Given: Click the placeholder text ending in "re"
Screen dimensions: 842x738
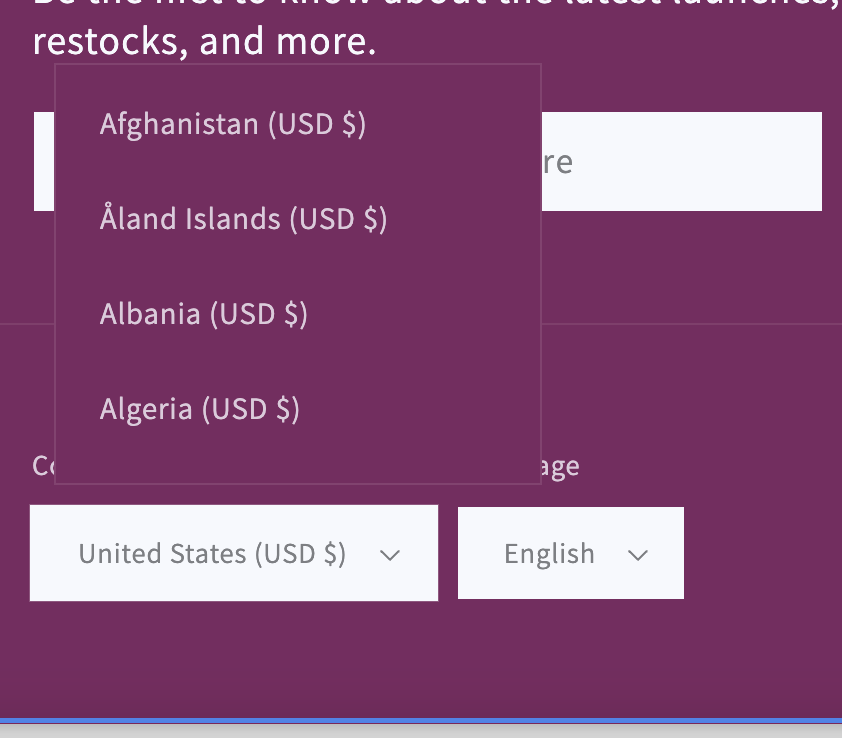Looking at the screenshot, I should pyautogui.click(x=558, y=163).
